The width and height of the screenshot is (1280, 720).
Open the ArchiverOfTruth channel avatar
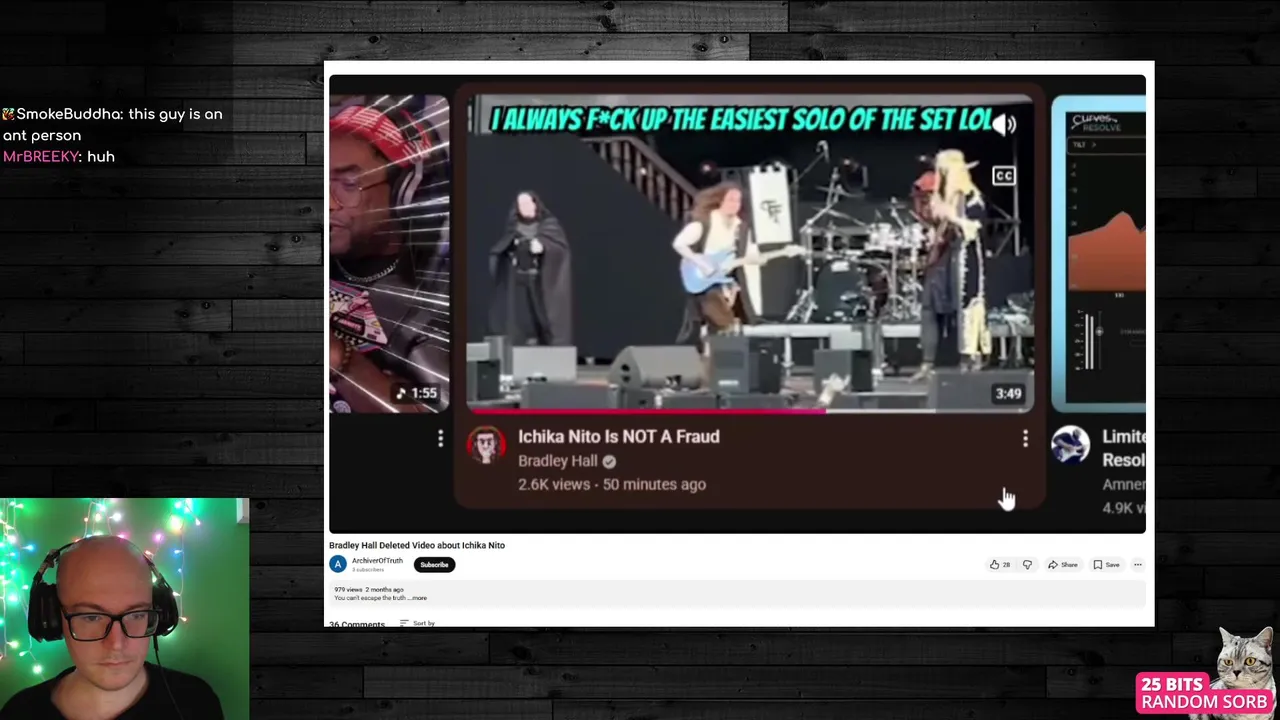(338, 565)
